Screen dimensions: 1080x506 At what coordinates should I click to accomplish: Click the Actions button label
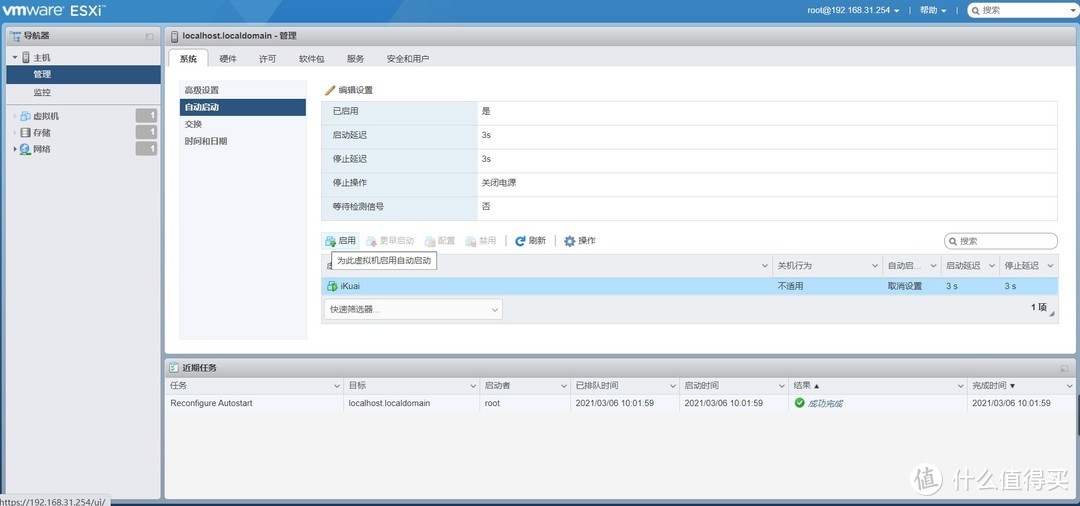point(587,241)
